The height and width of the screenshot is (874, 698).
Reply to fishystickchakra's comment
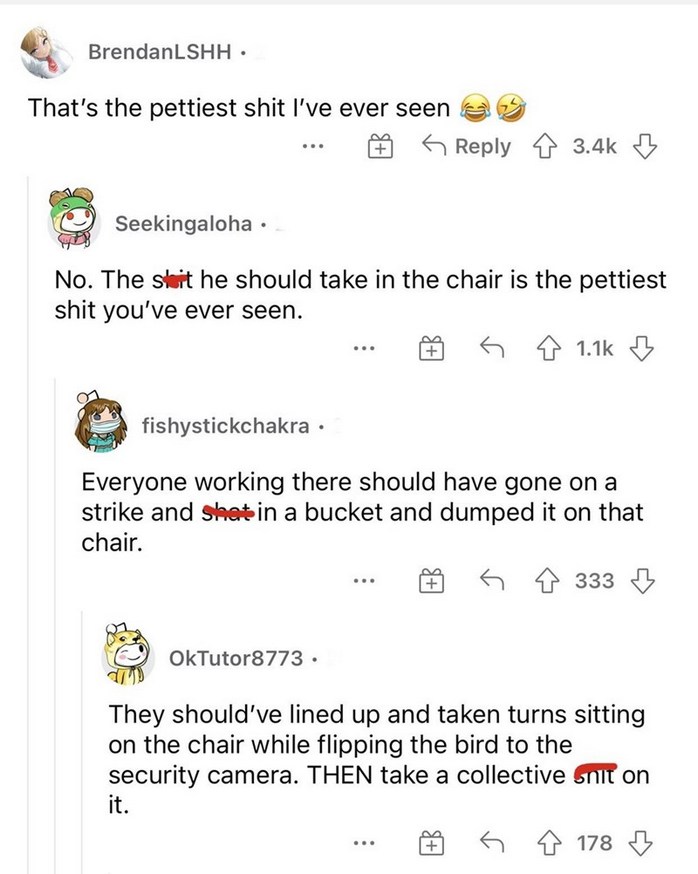click(x=492, y=580)
